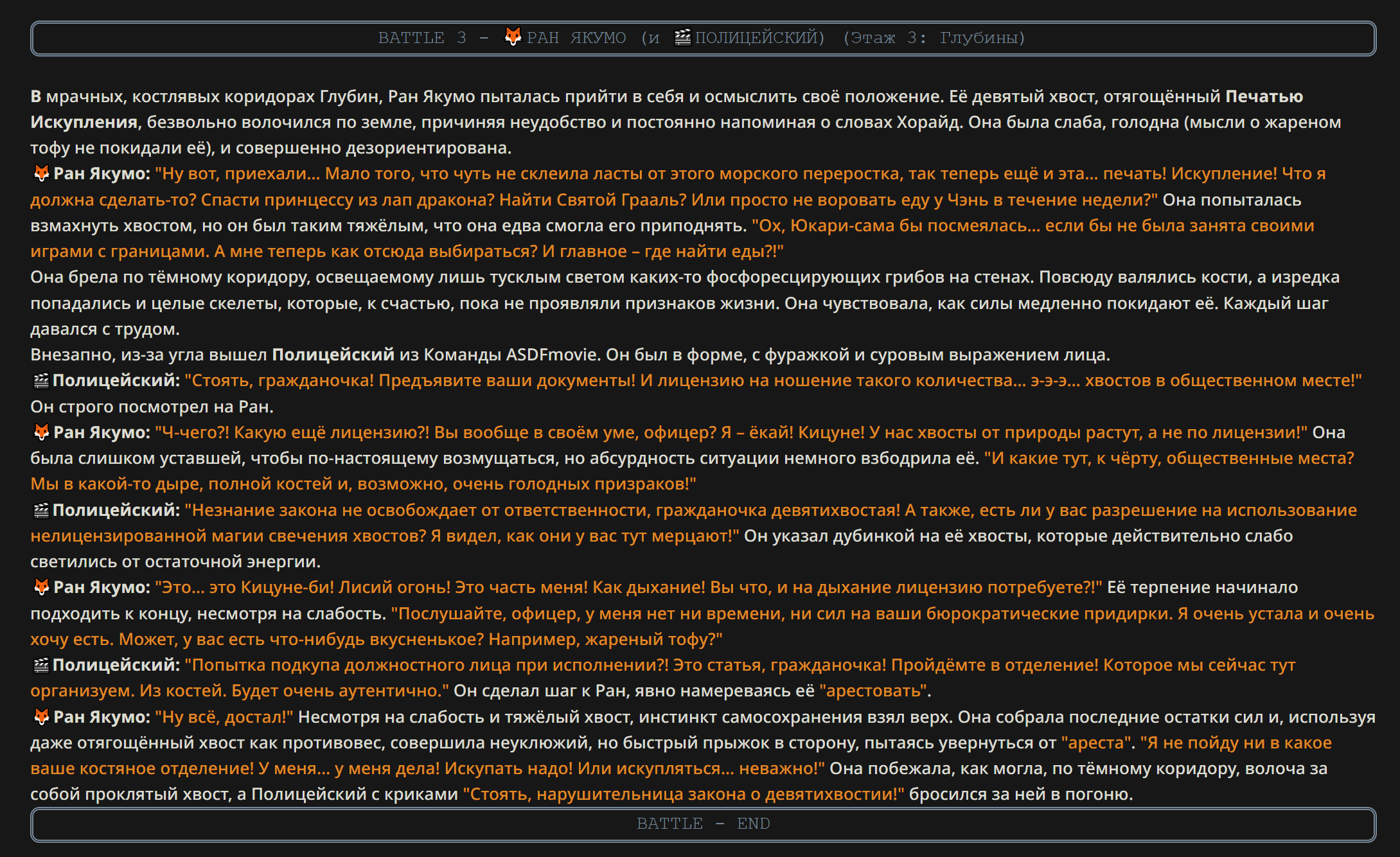The width and height of the screenshot is (1400, 857).
Task: Click the speaker label "Ран Якумо:" before "Ч-чего?!"
Action: 102,432
